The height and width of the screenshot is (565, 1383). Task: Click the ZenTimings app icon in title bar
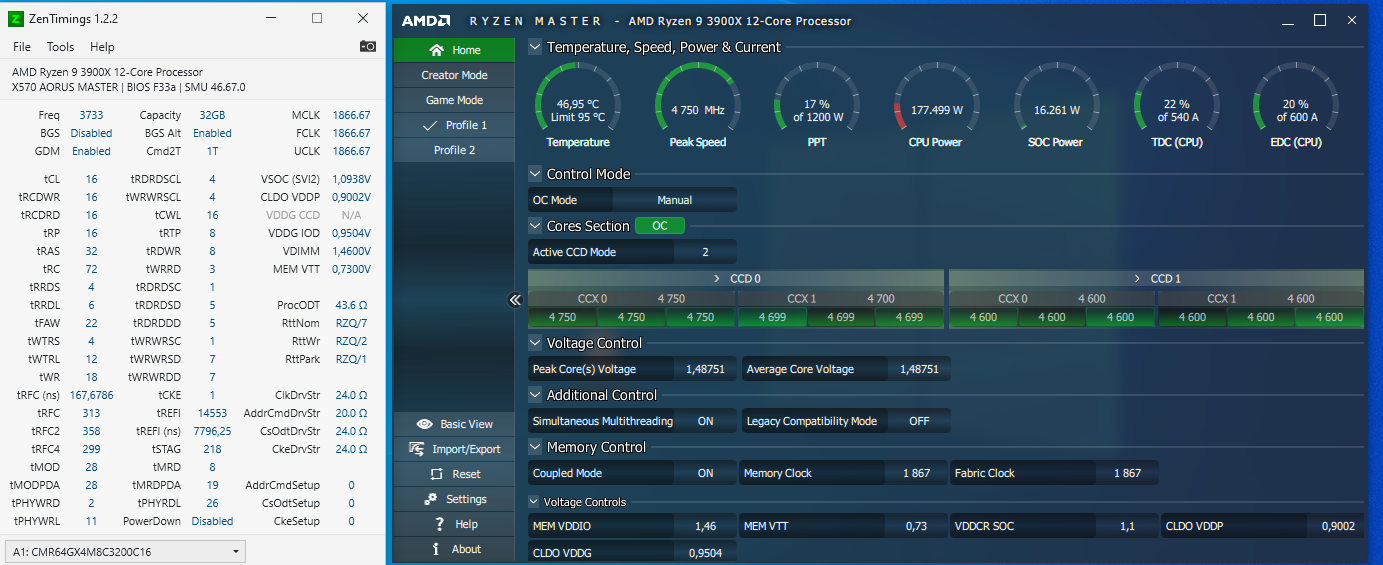(15, 18)
